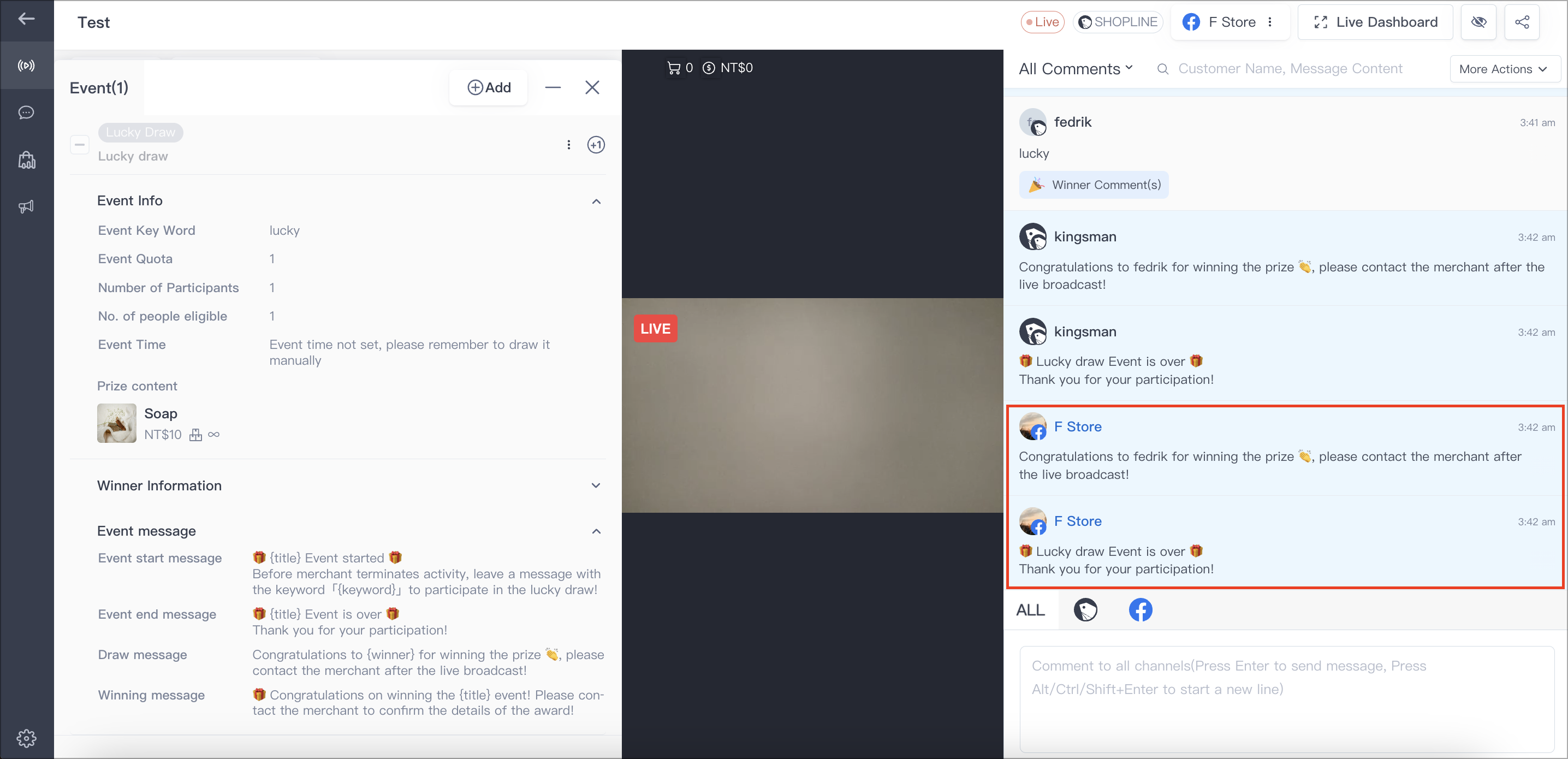
Task: Click the Add event button
Action: coord(489,88)
